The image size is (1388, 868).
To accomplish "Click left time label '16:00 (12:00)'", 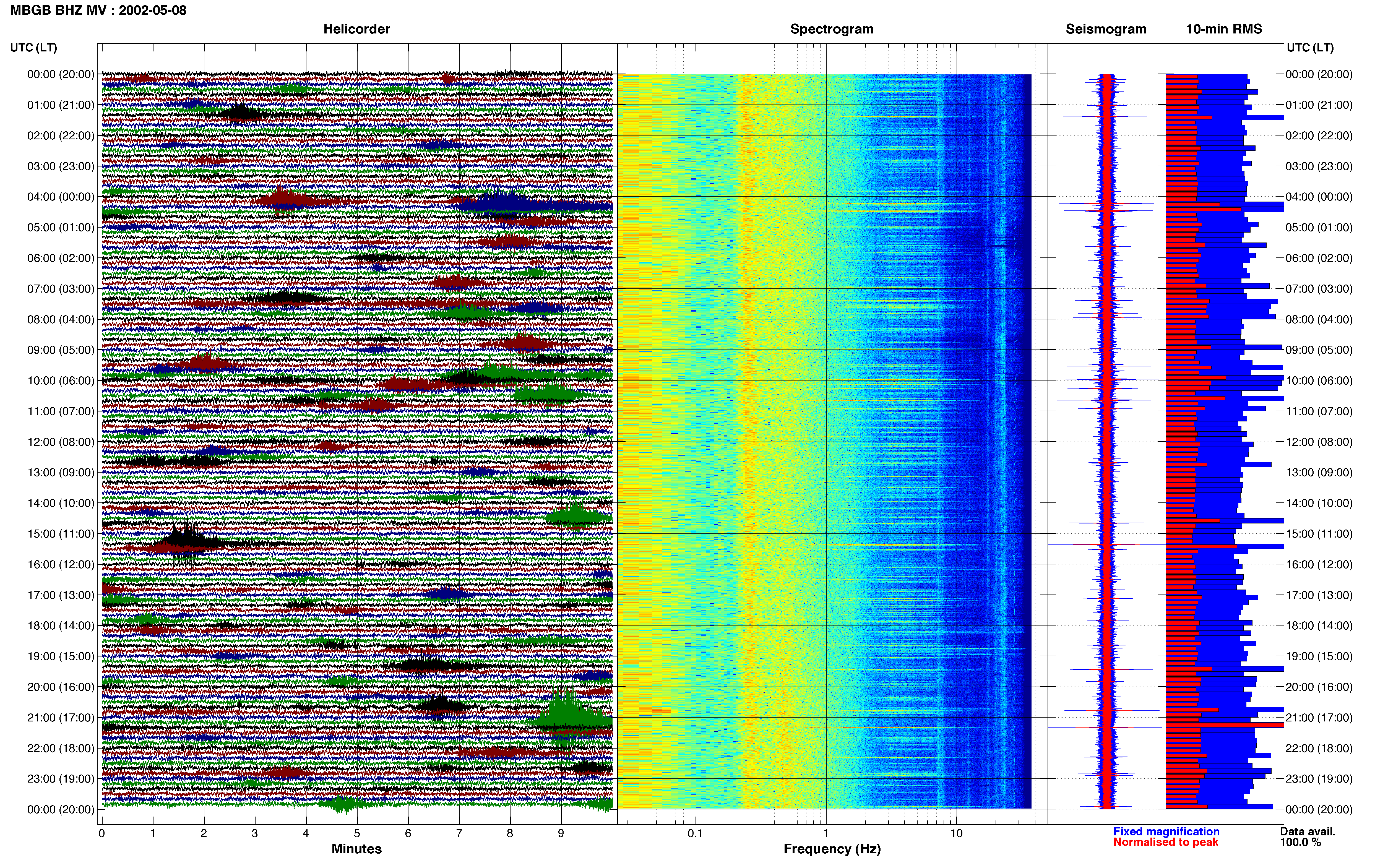I will tap(60, 564).
